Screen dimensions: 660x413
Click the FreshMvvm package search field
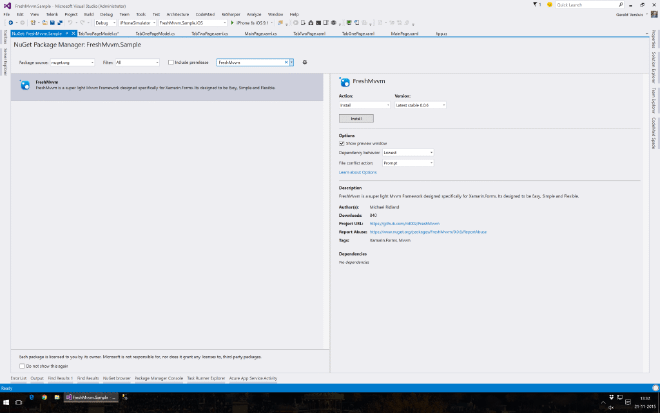pos(250,62)
